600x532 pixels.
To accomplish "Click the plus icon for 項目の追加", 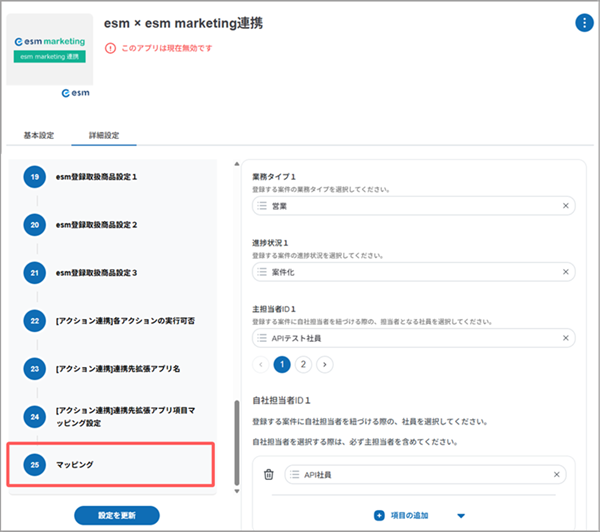I will coord(379,515).
